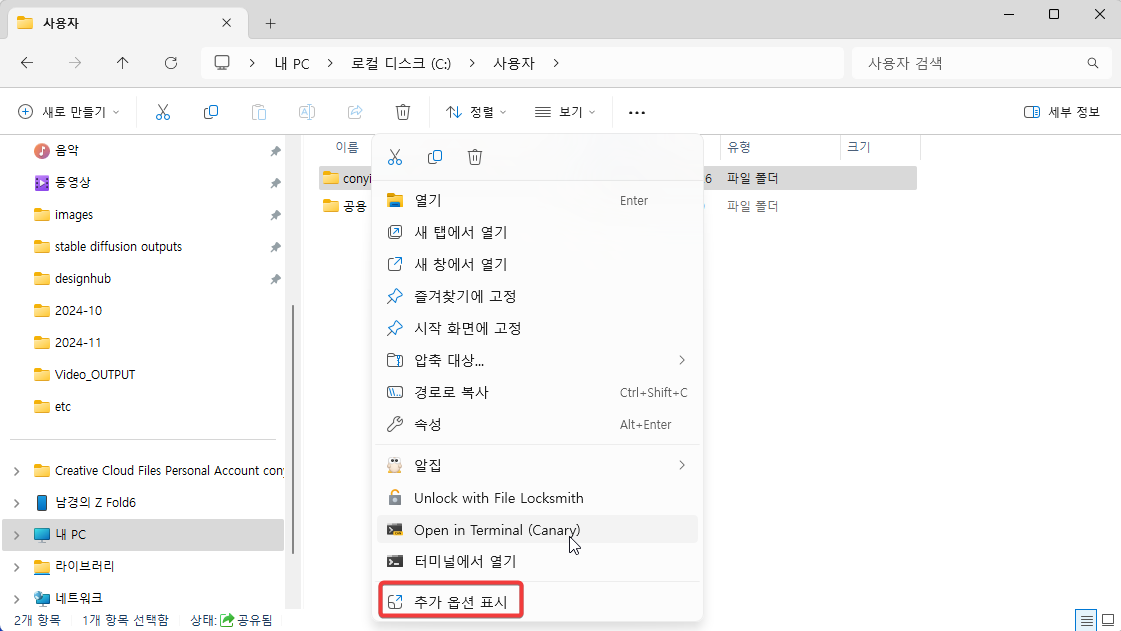The height and width of the screenshot is (631, 1121).
Task: Click the Share icon in the toolbar
Action: pyautogui.click(x=355, y=112)
